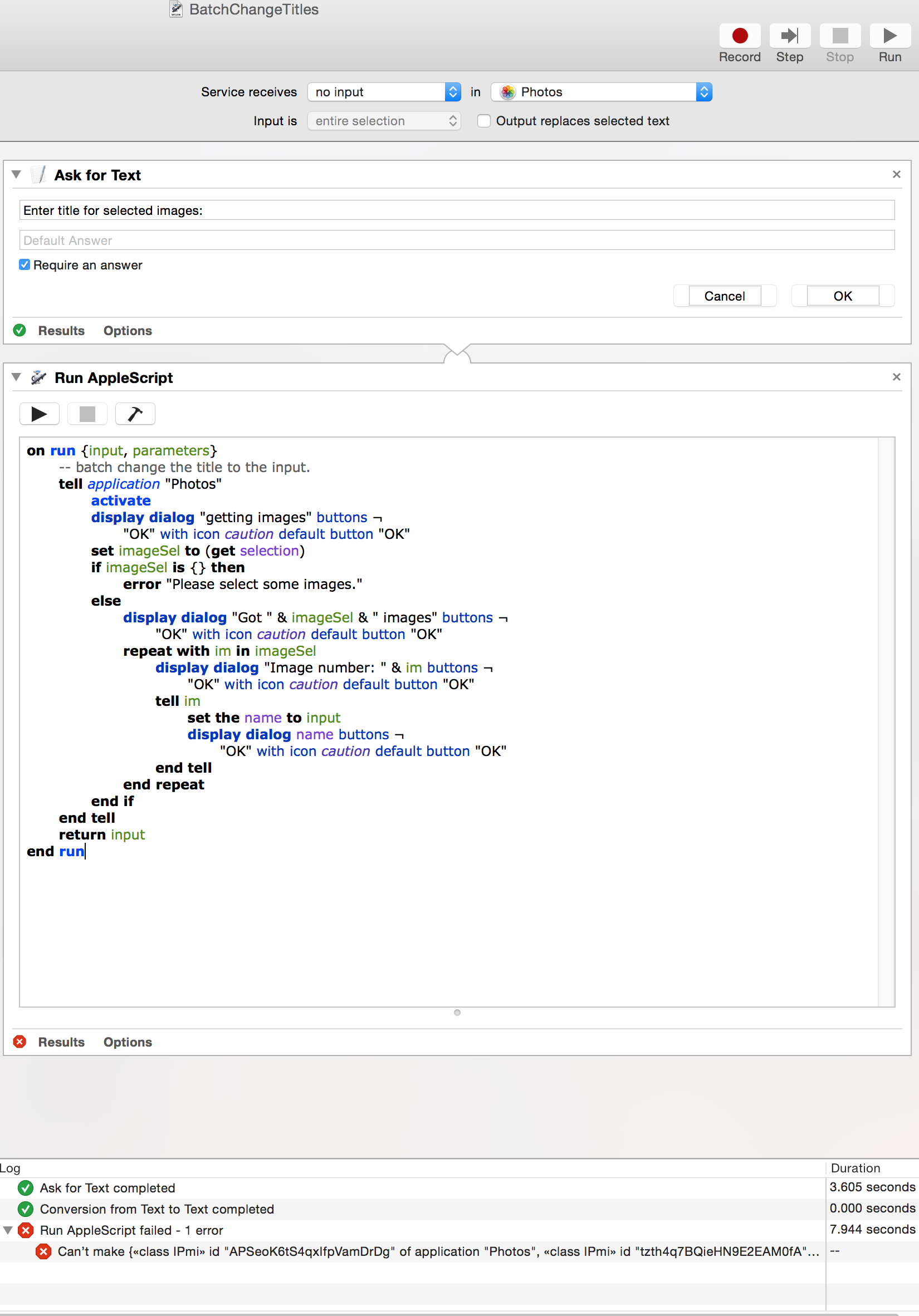919x1316 pixels.
Task: Click the '0.000 seconds' duration value
Action: pyautogui.click(x=872, y=1208)
